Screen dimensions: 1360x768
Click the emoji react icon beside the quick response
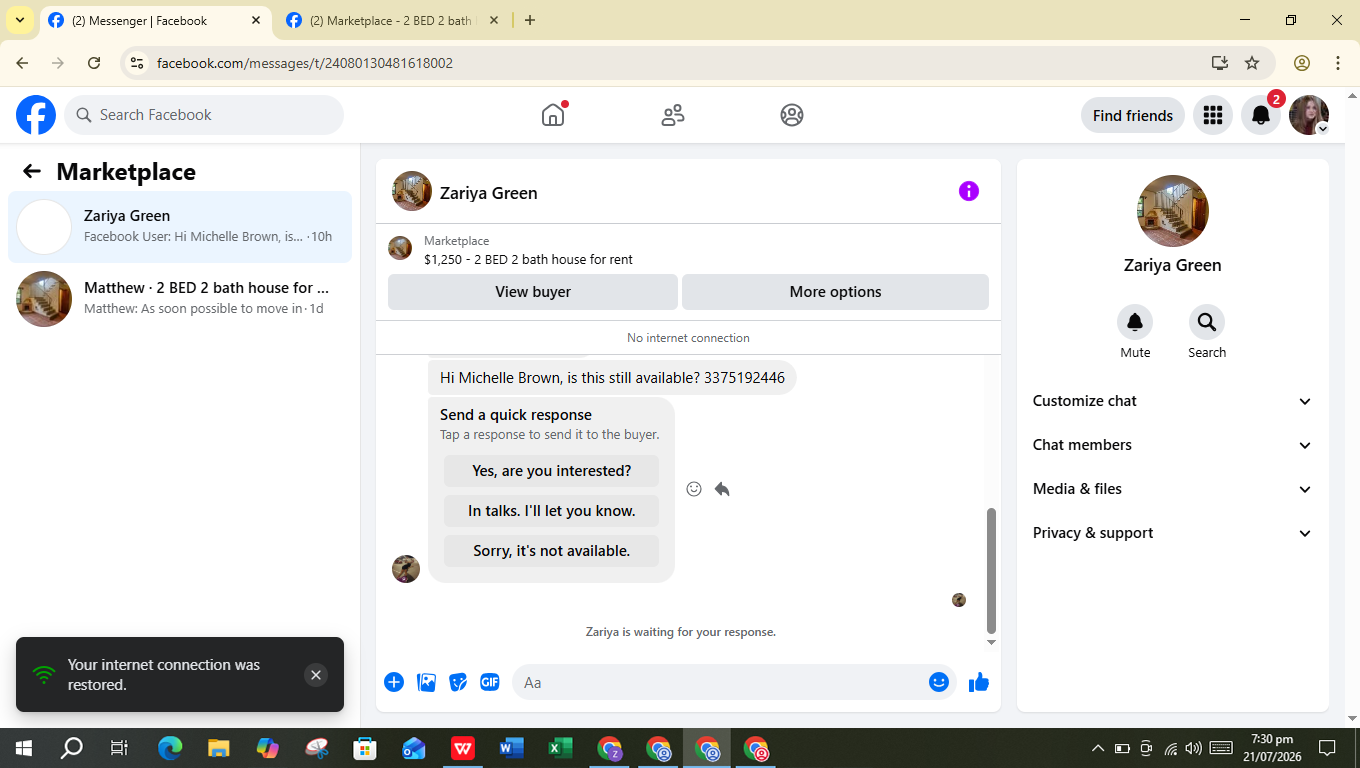point(694,489)
